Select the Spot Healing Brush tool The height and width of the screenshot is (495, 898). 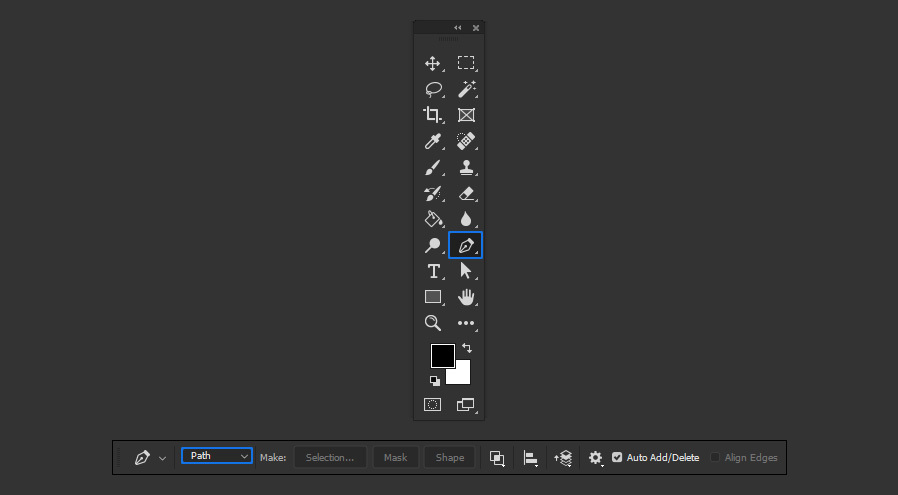click(466, 141)
